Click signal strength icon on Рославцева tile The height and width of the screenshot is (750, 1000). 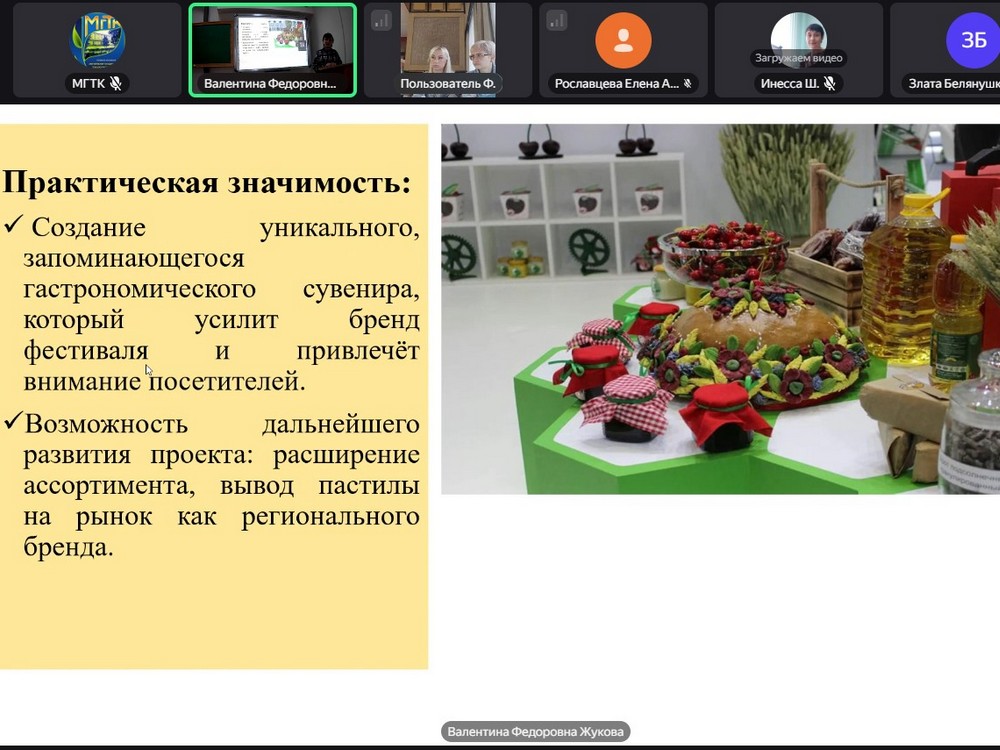tap(557, 20)
